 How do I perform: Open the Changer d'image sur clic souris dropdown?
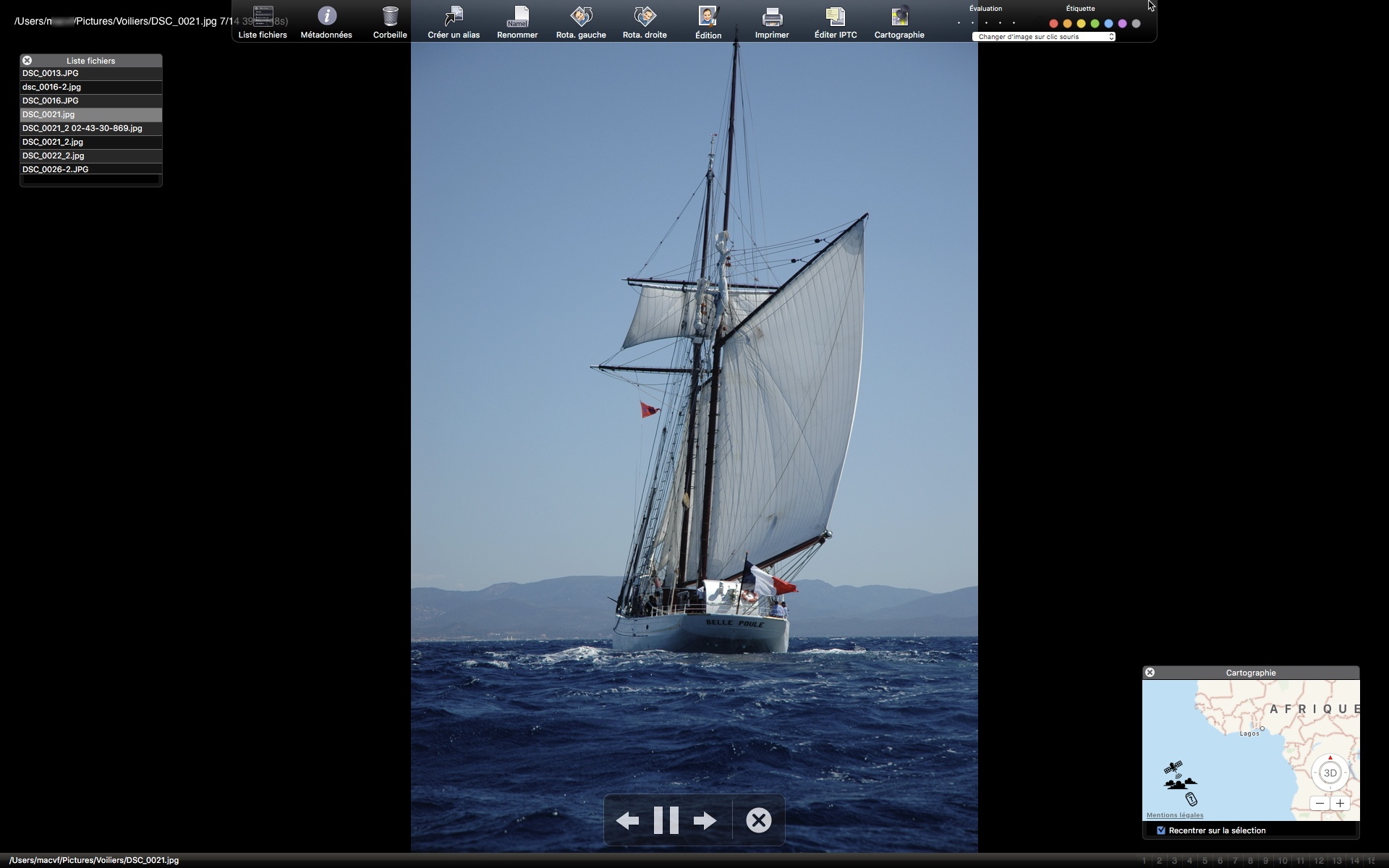coord(1043,36)
